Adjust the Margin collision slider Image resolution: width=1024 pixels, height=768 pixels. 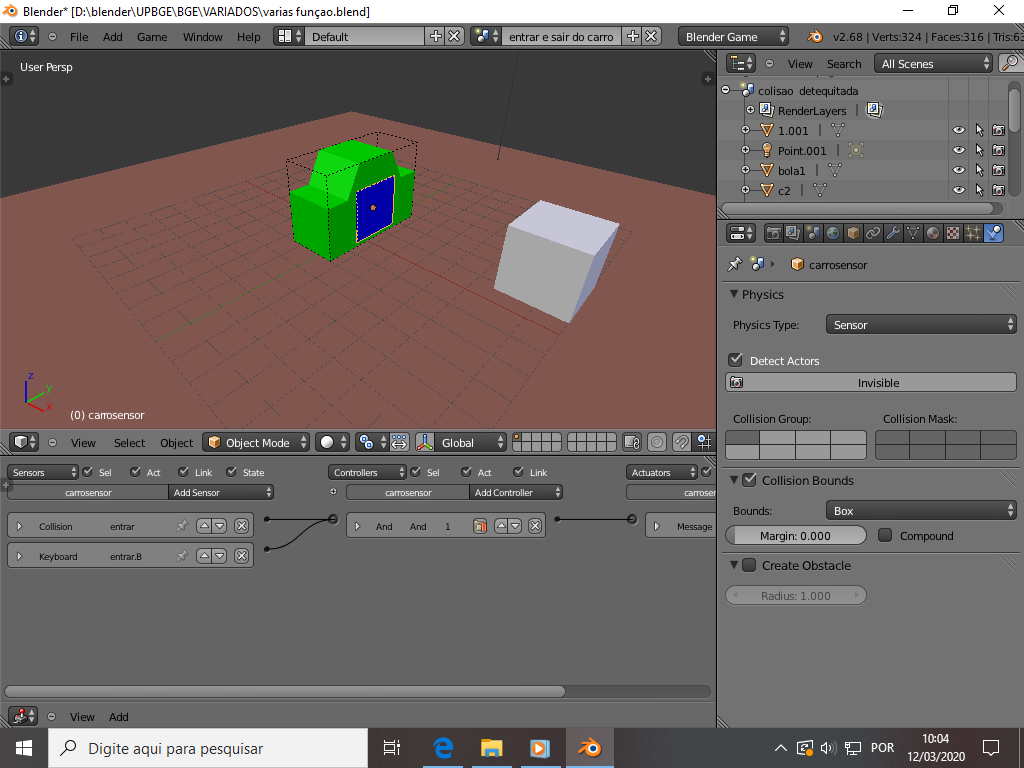(795, 535)
